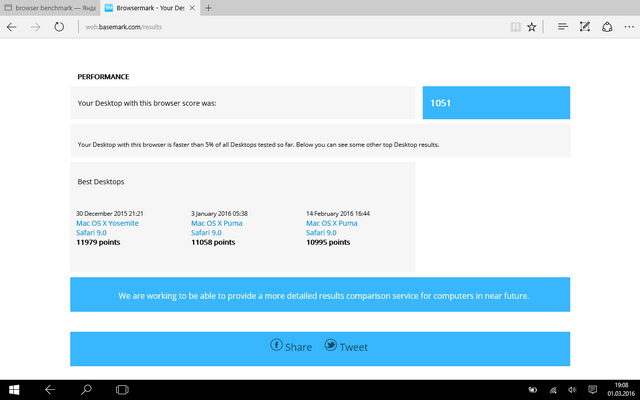Click 3 January 2016 05:38 date
Screen dimensions: 640x400
(x=220, y=213)
